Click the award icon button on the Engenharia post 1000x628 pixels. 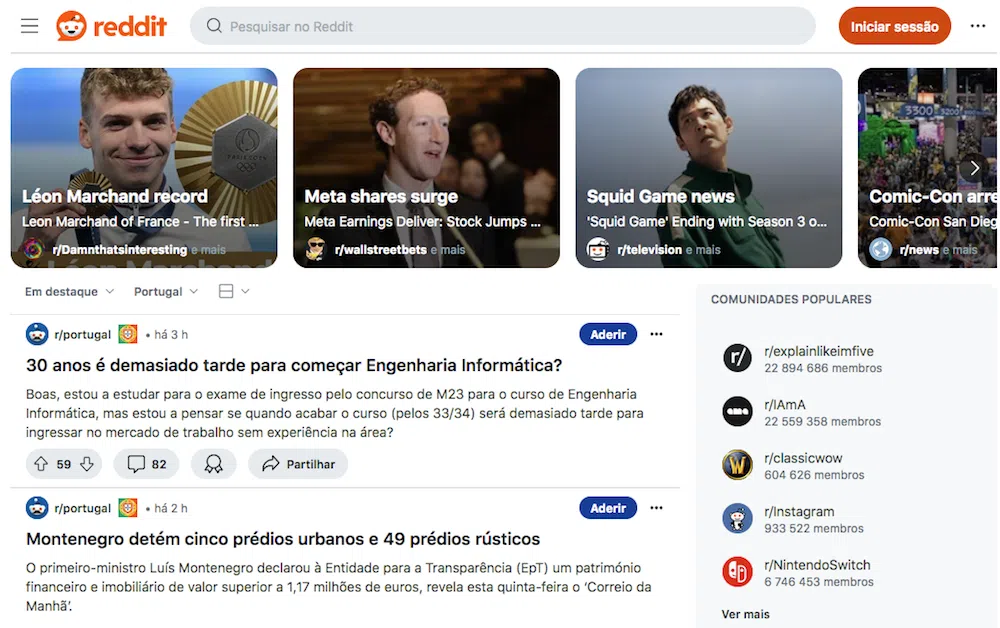(214, 464)
